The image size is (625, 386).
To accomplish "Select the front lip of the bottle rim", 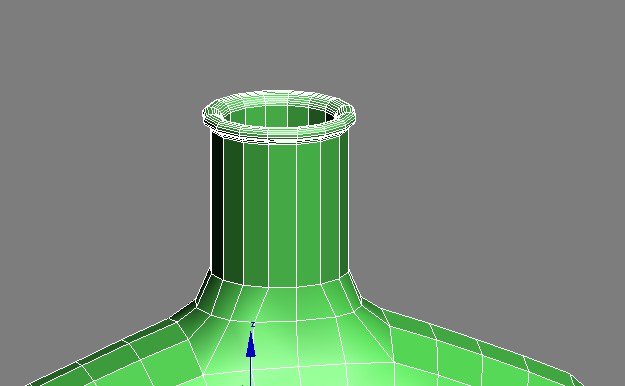I will [279, 137].
